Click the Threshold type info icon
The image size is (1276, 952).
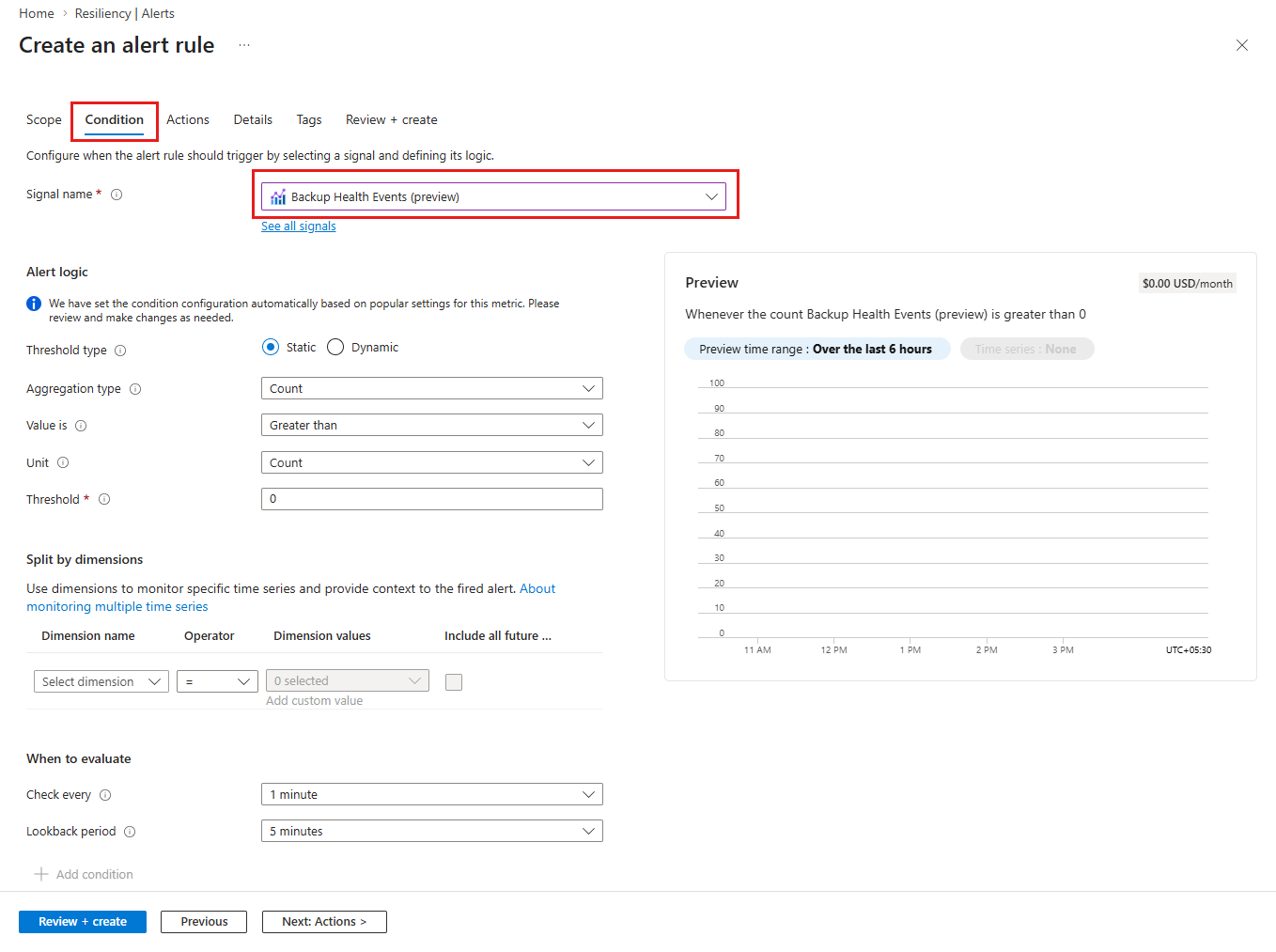120,351
